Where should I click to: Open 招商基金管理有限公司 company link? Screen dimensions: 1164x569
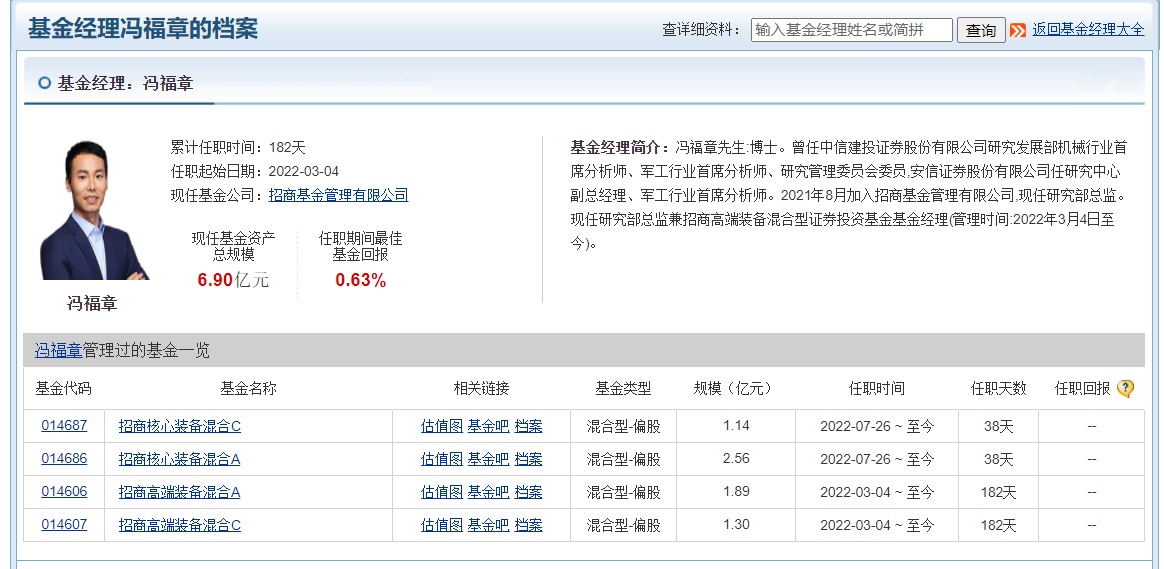click(338, 195)
